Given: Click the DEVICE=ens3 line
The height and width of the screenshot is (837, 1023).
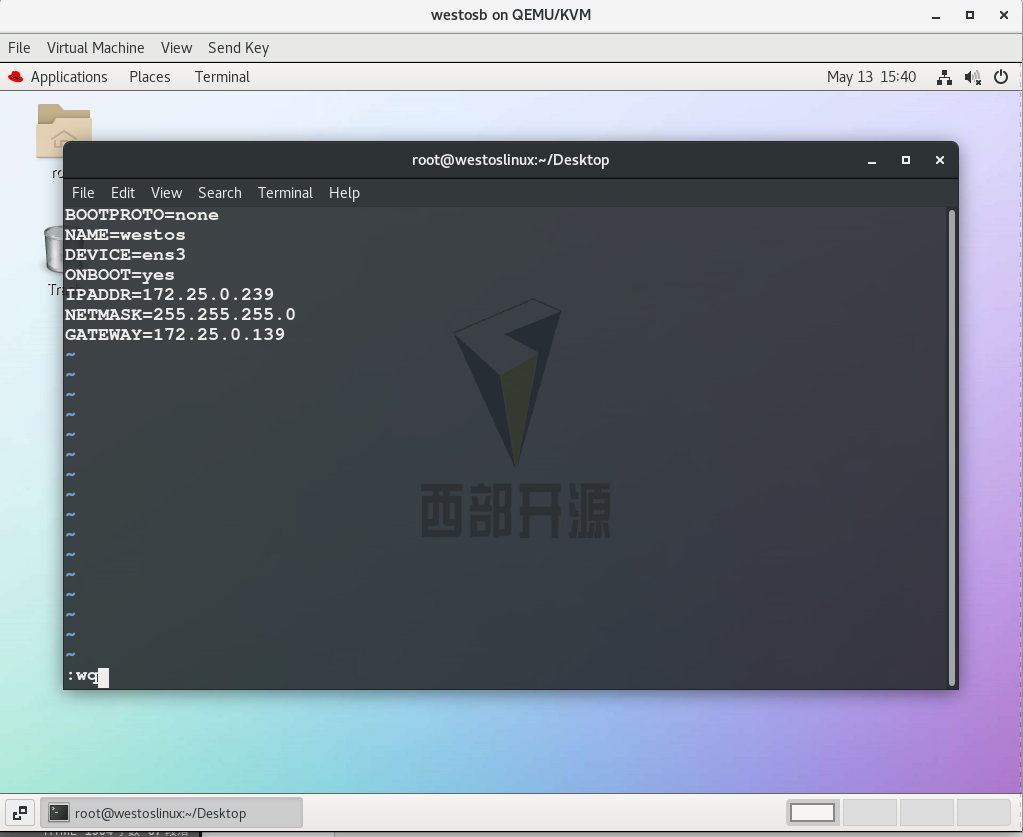Looking at the screenshot, I should (125, 255).
